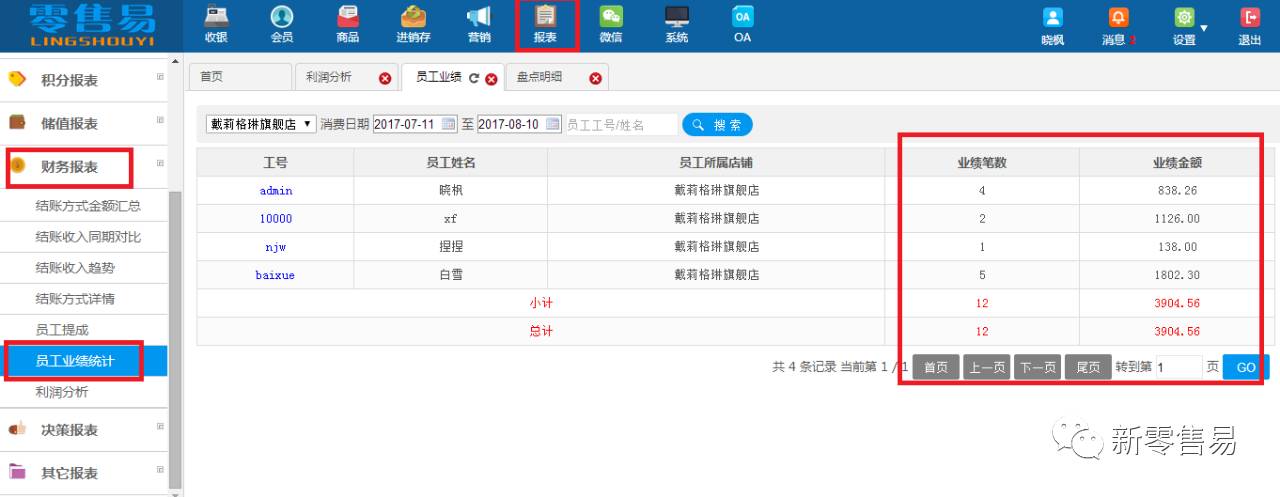
Task: Open the 营销 marketing module icon
Action: pyautogui.click(x=479, y=25)
